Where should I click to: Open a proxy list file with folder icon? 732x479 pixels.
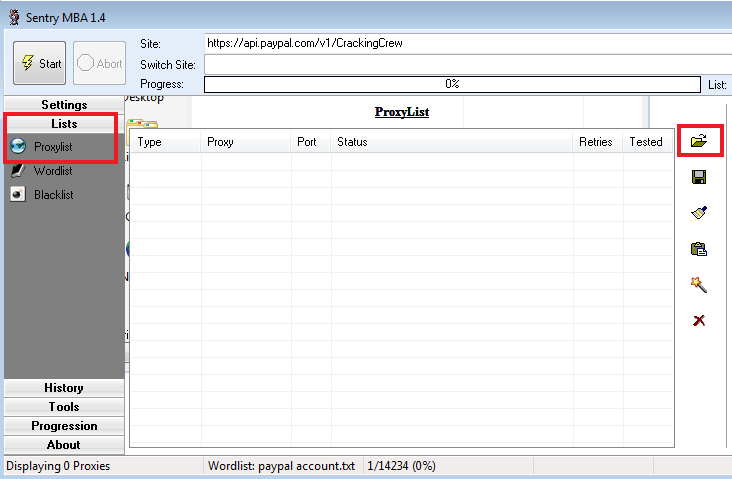tap(699, 141)
